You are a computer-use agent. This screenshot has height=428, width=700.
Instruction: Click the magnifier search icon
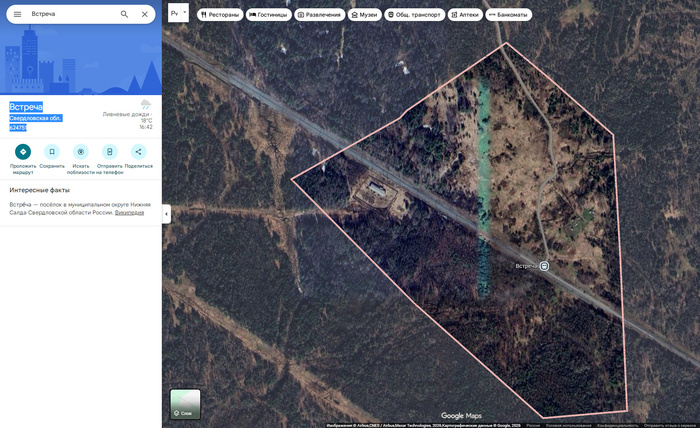(125, 14)
